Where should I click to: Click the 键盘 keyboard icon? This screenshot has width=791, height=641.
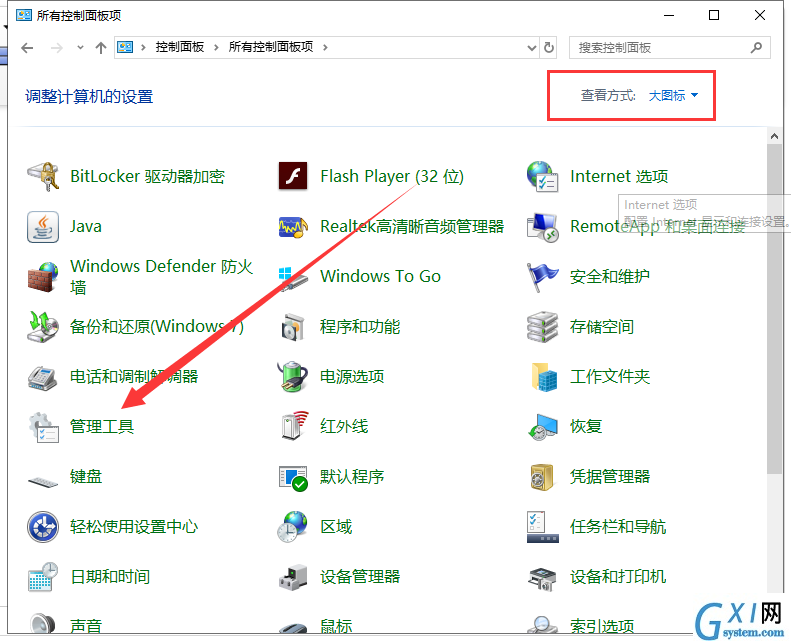[x=43, y=481]
